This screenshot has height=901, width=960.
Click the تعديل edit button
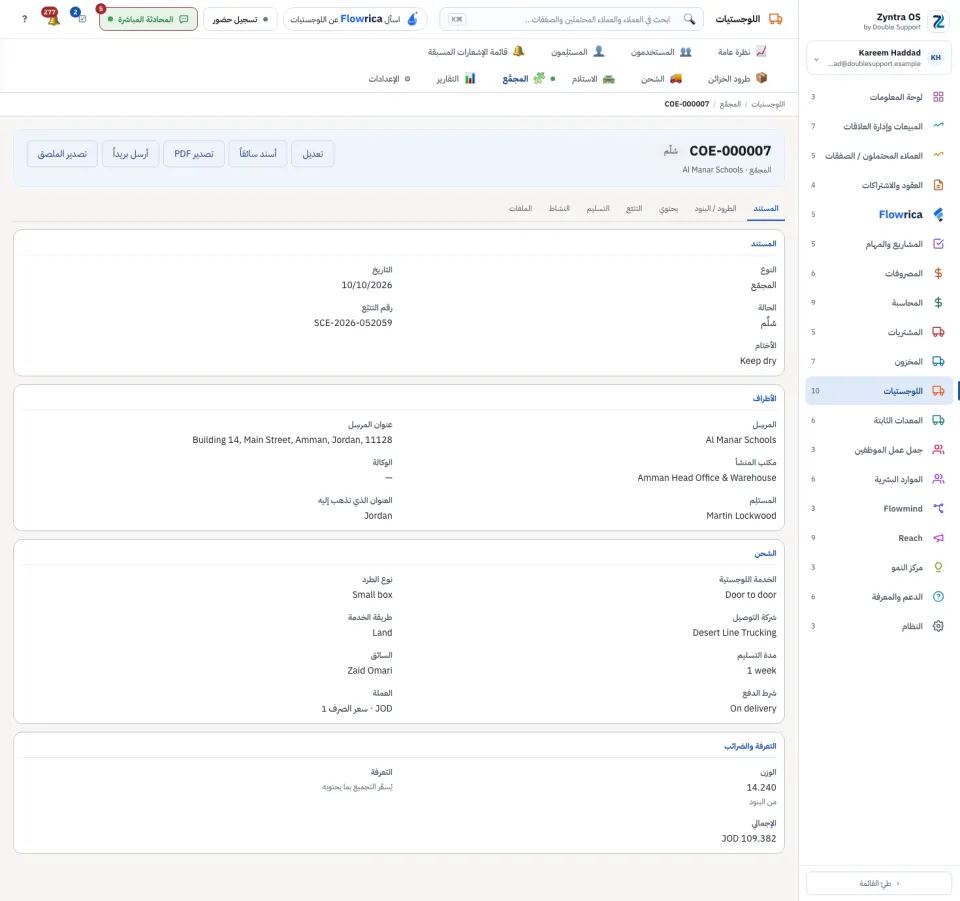tap(313, 154)
